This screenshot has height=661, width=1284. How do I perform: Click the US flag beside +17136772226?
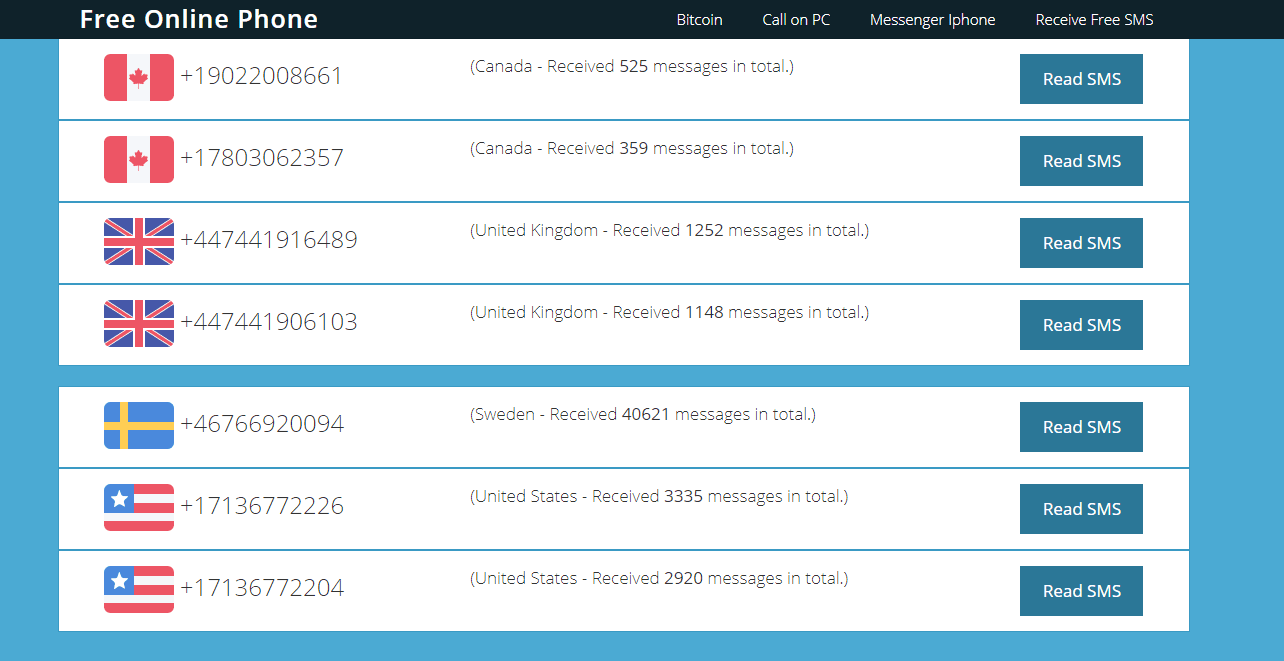138,507
